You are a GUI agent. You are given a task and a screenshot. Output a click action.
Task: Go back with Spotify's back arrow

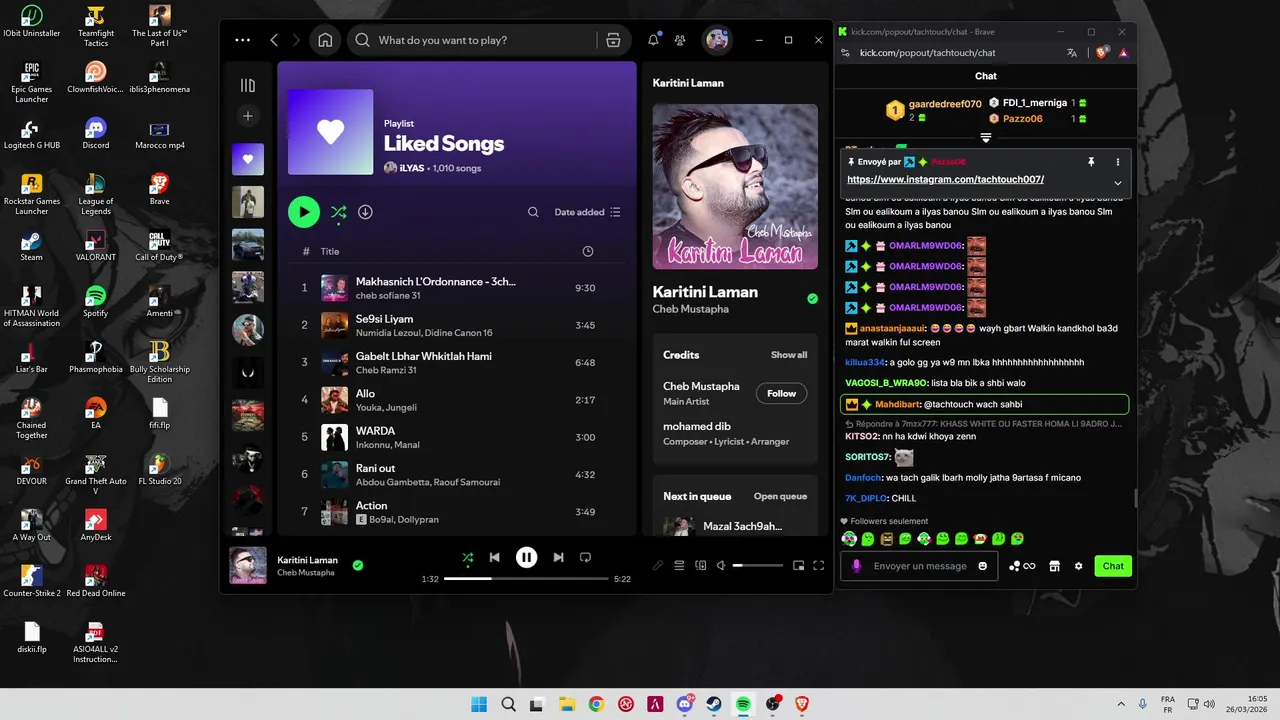click(x=274, y=40)
